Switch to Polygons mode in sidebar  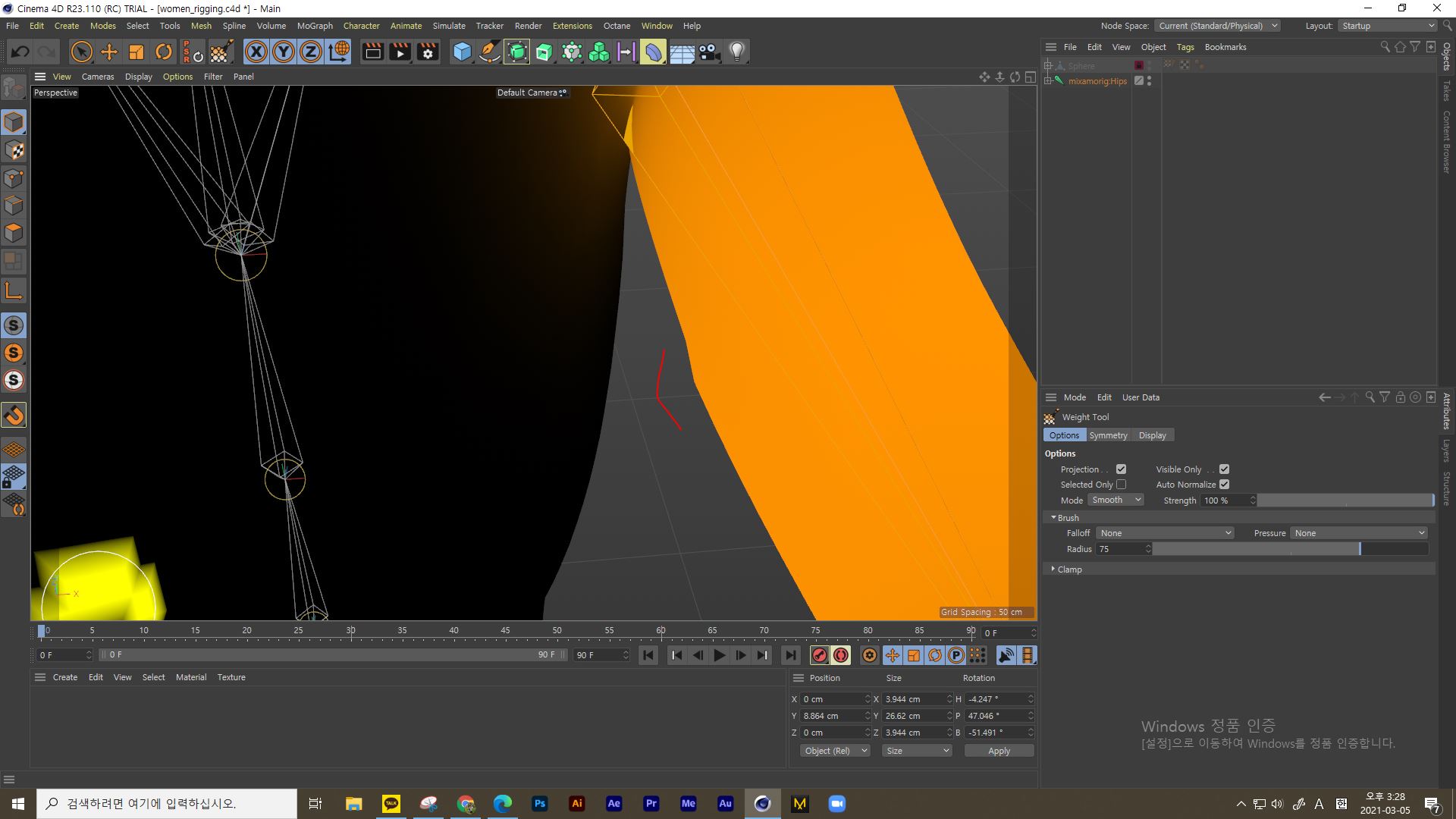point(14,233)
